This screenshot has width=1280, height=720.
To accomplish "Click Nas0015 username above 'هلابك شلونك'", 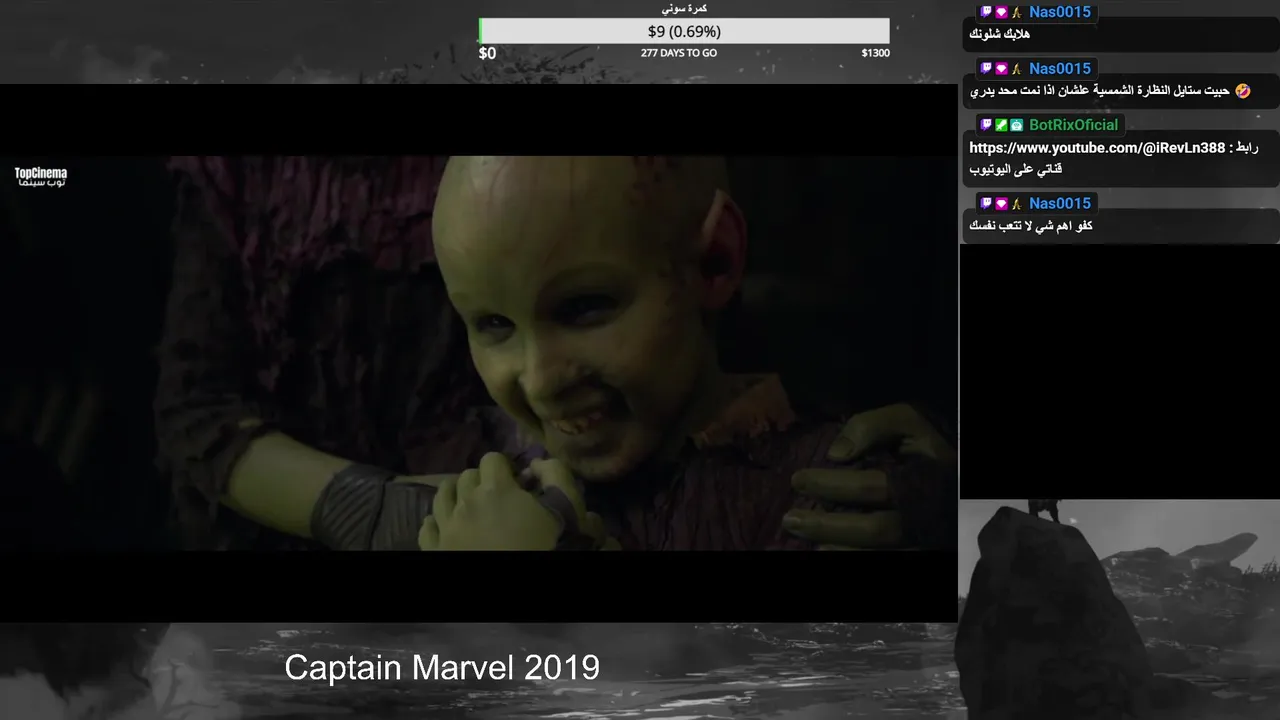I will (x=1059, y=12).
